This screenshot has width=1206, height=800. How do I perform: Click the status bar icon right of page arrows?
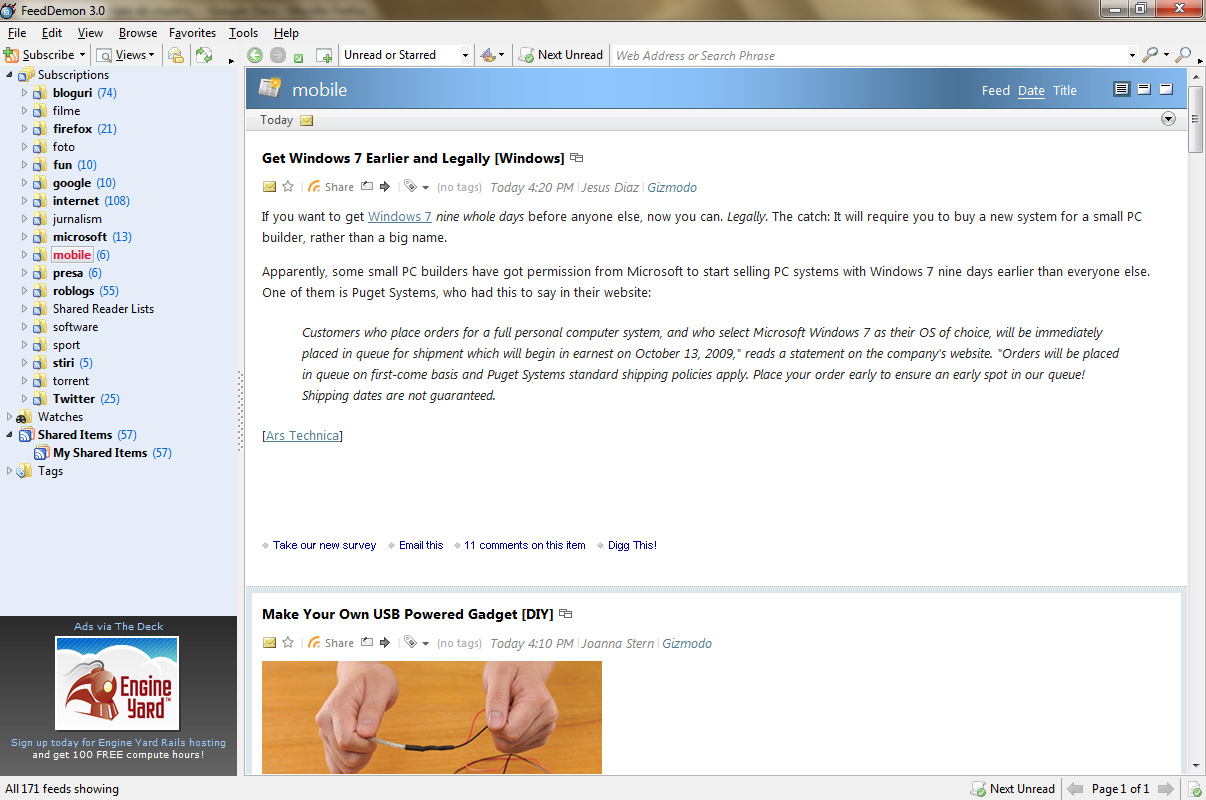click(1195, 789)
